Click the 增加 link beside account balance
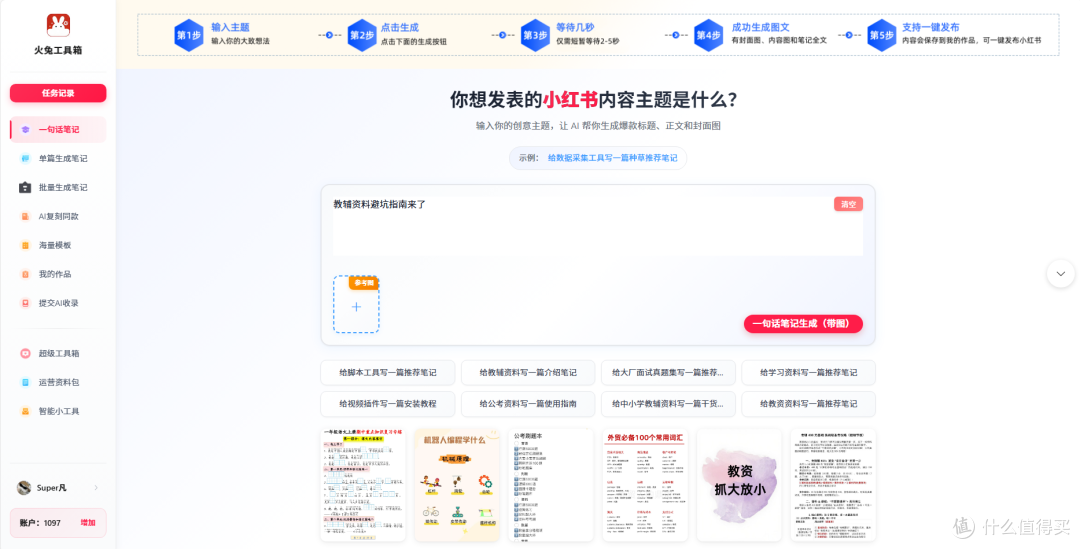 click(x=88, y=523)
